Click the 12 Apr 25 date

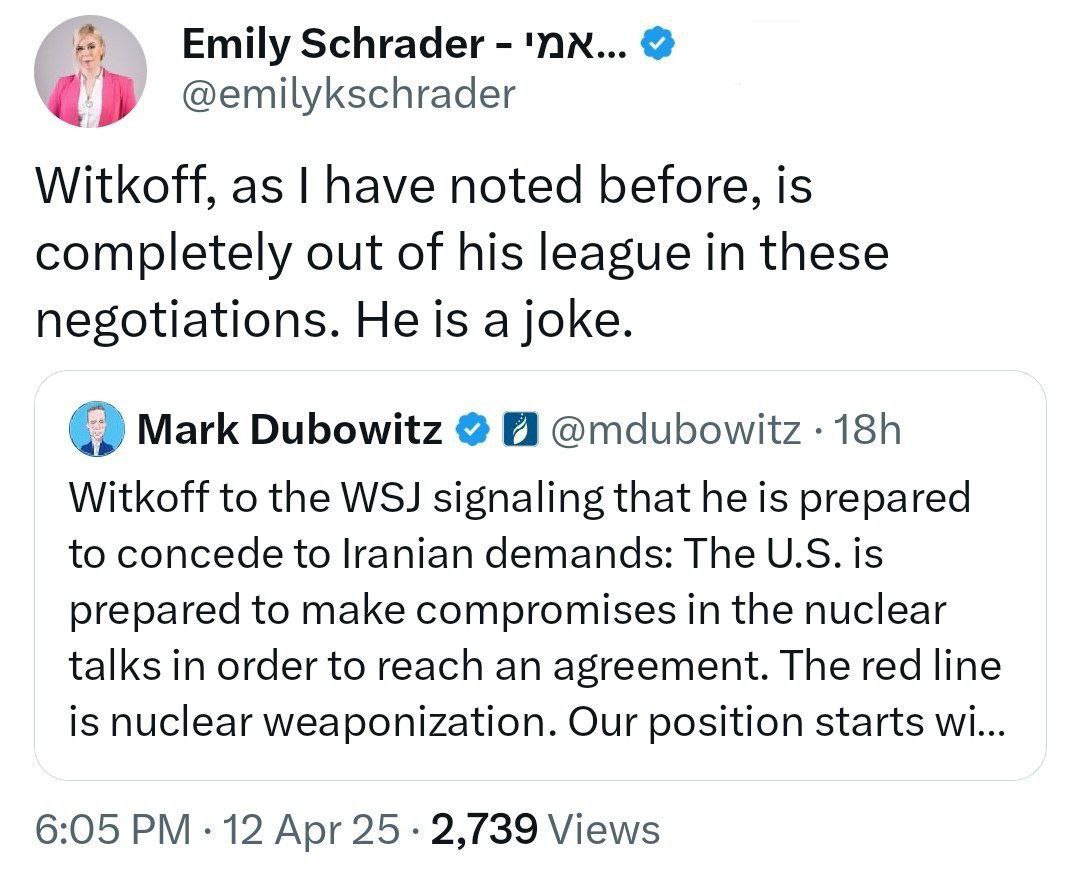click(311, 829)
